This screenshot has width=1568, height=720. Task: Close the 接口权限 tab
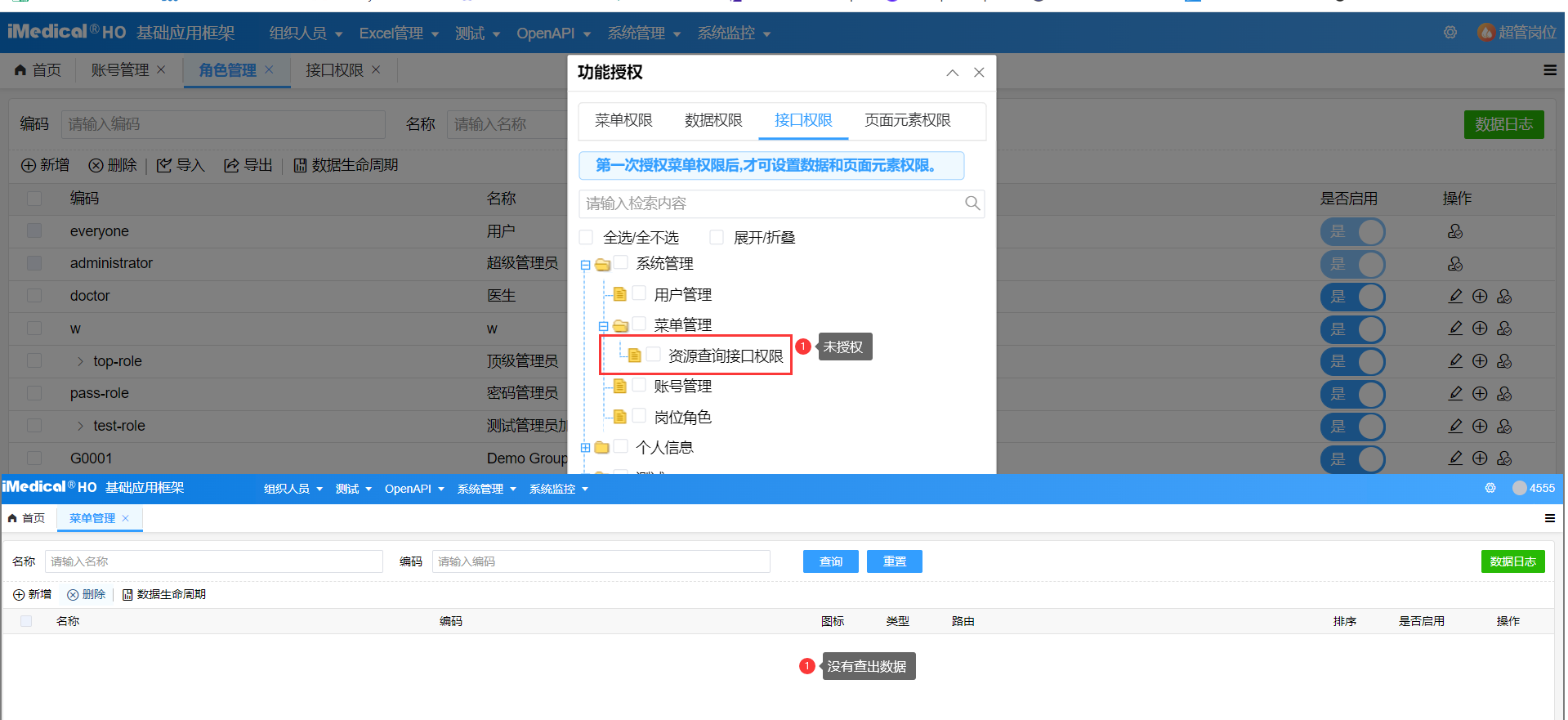click(376, 70)
